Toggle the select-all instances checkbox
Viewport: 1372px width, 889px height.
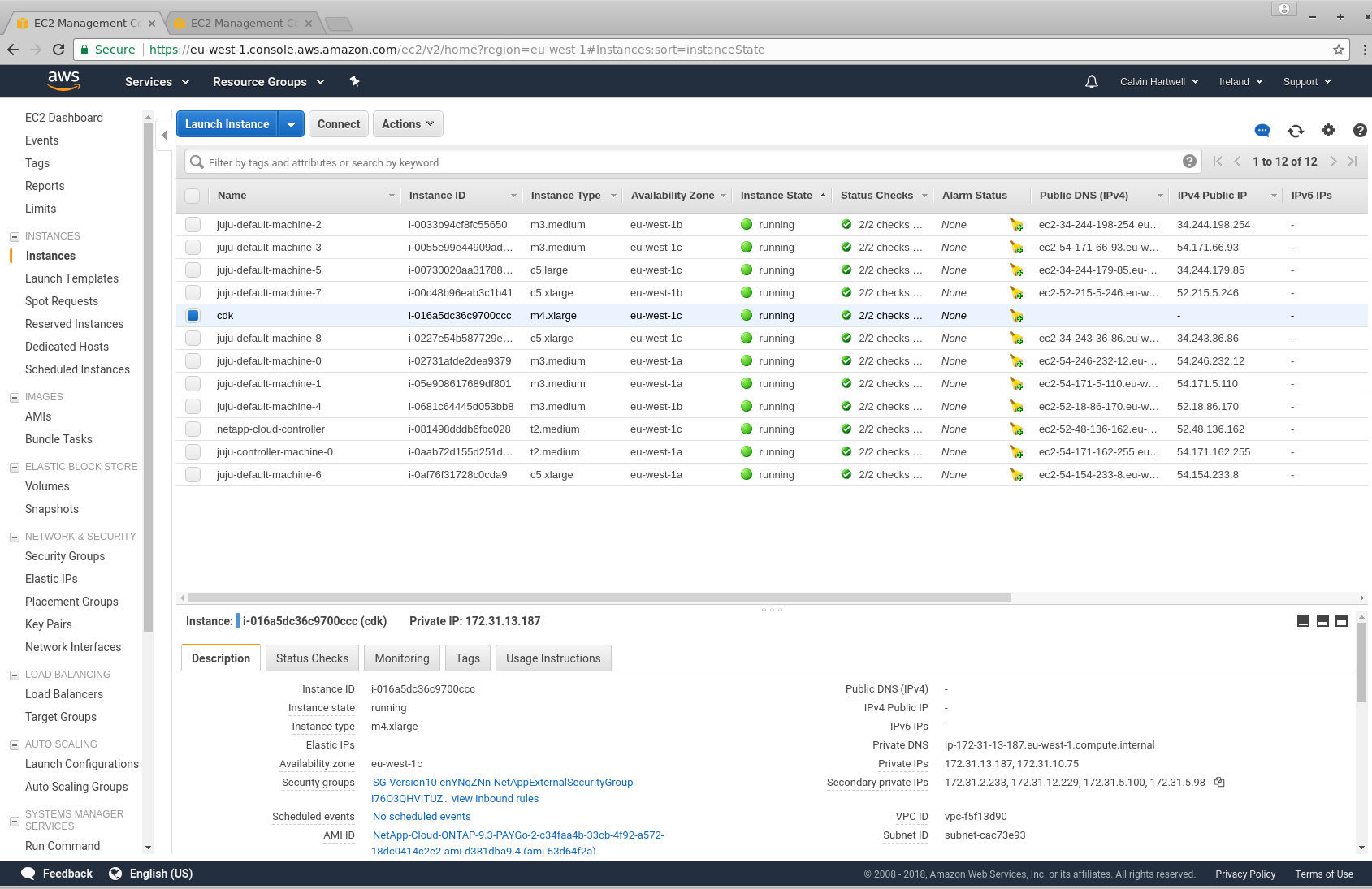(x=193, y=196)
